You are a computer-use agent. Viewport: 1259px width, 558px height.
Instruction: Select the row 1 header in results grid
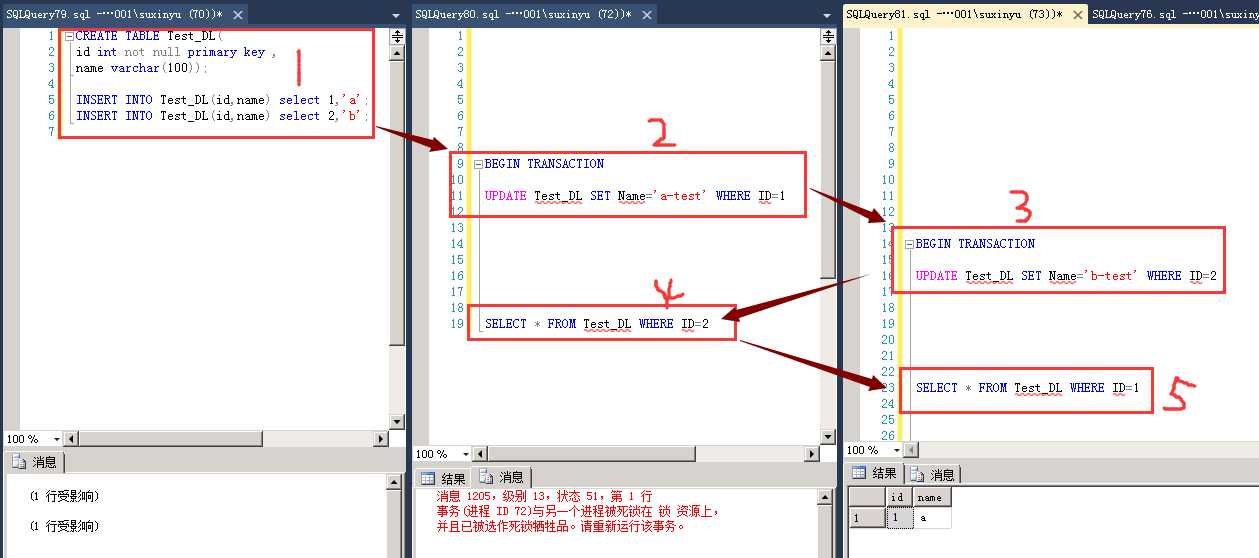[866, 518]
